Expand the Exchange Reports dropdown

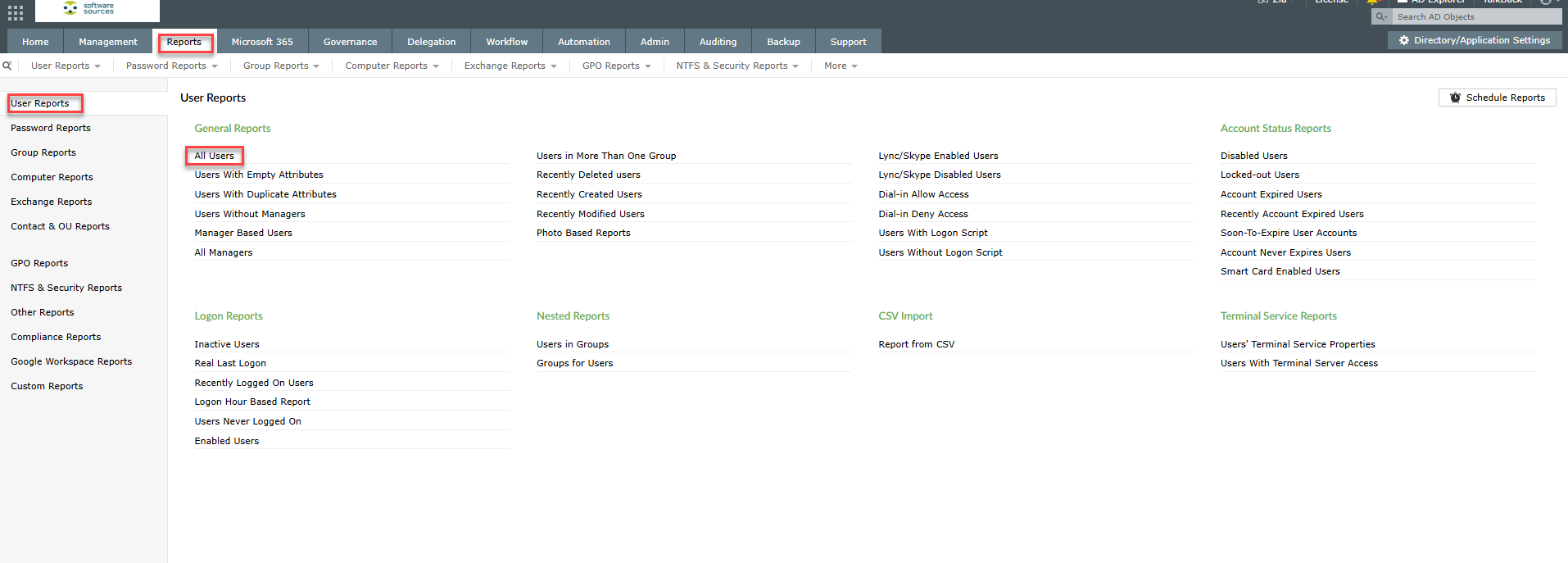(x=510, y=66)
